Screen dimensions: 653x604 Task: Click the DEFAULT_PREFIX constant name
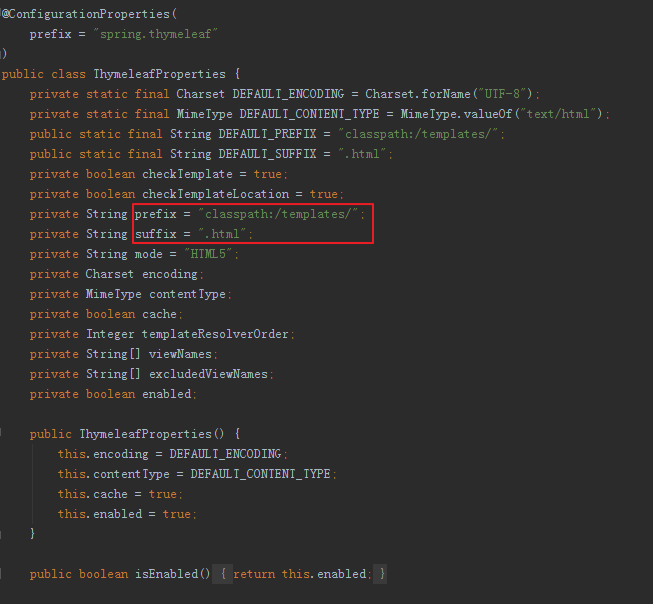(267, 134)
